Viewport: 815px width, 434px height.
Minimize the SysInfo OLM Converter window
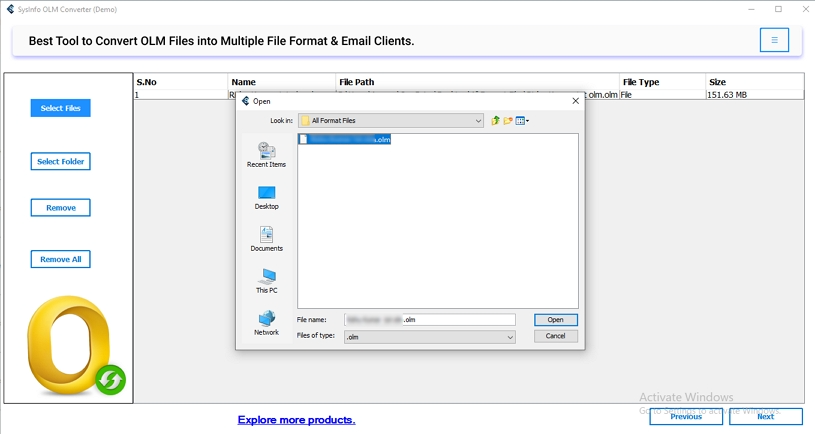pos(752,9)
